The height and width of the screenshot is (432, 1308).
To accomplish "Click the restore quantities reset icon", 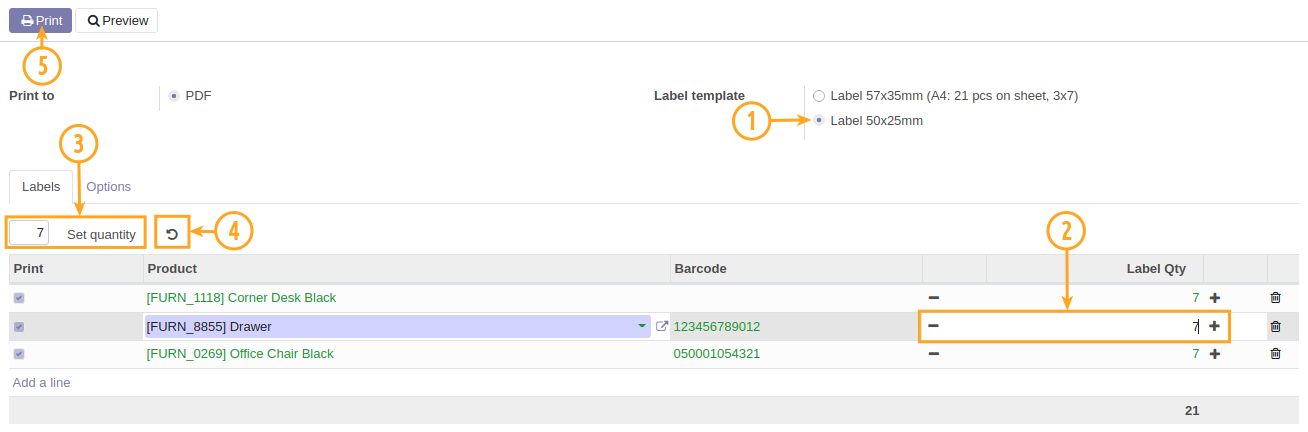I will coord(172,234).
